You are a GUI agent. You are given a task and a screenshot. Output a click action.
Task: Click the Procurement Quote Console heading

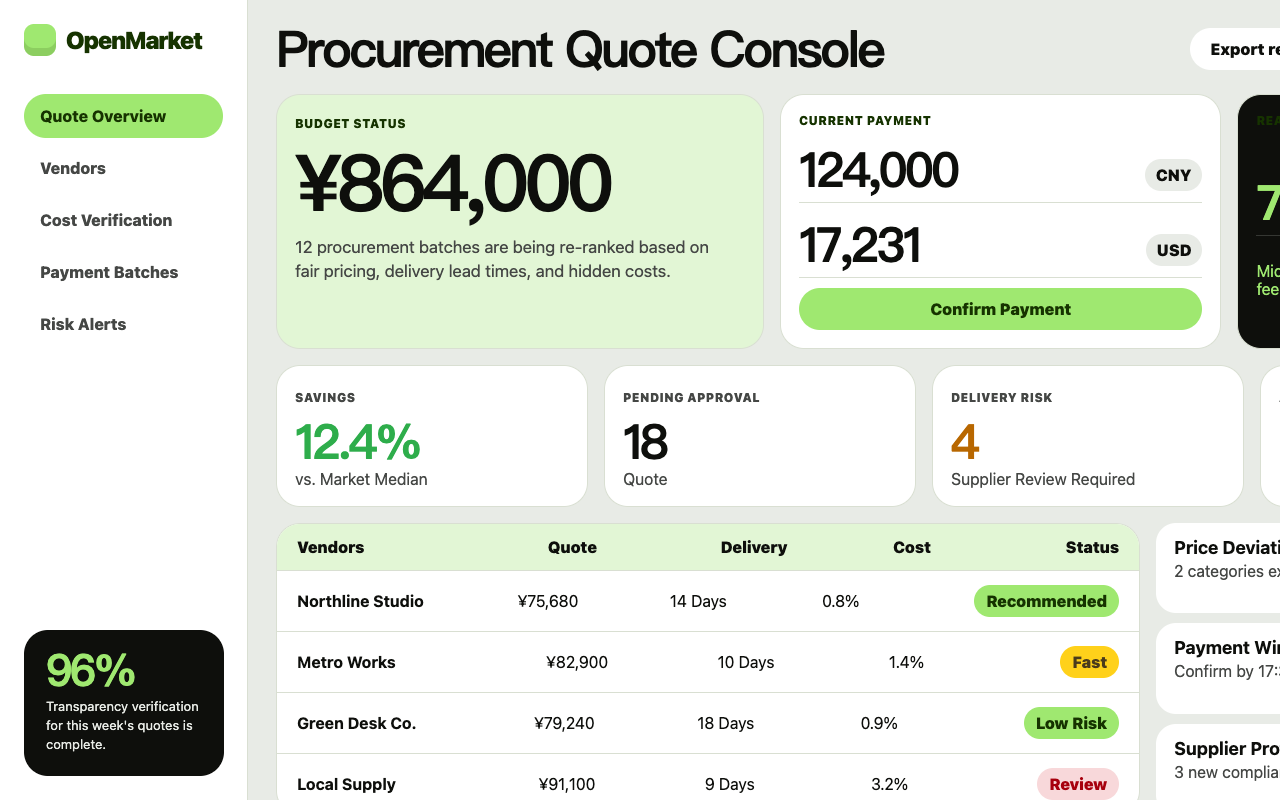(x=581, y=49)
